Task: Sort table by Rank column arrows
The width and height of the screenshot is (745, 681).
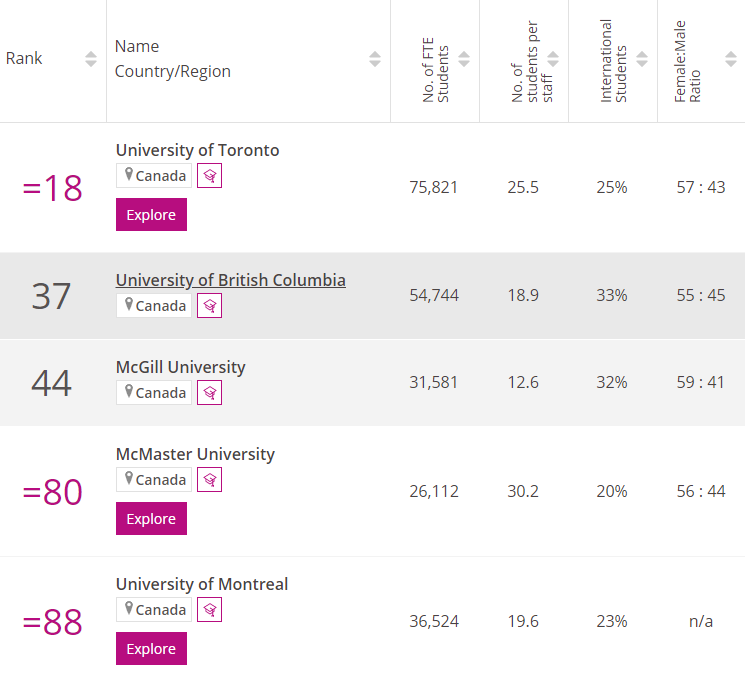Action: pyautogui.click(x=91, y=59)
